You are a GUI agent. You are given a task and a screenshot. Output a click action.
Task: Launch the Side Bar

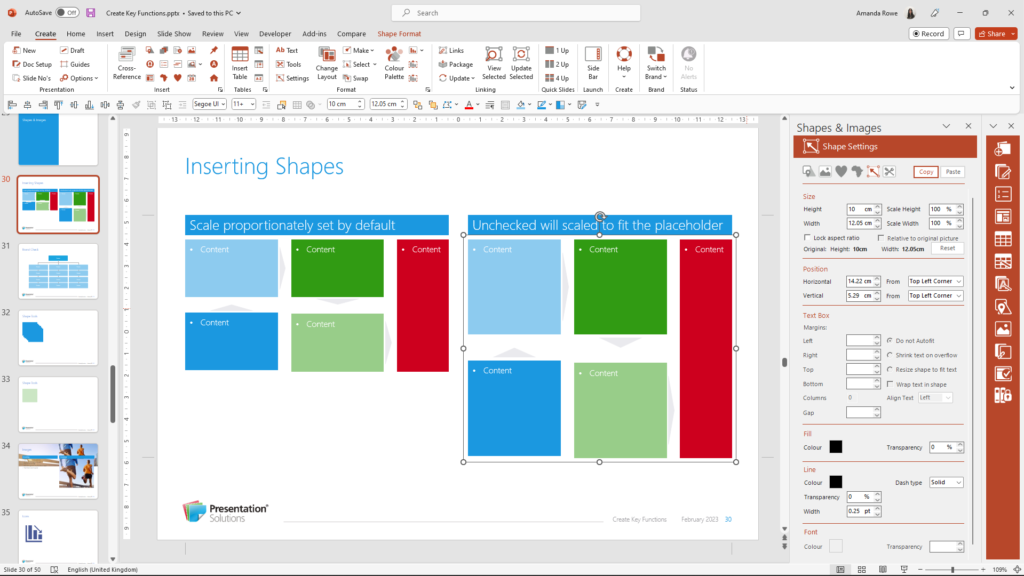pos(592,64)
